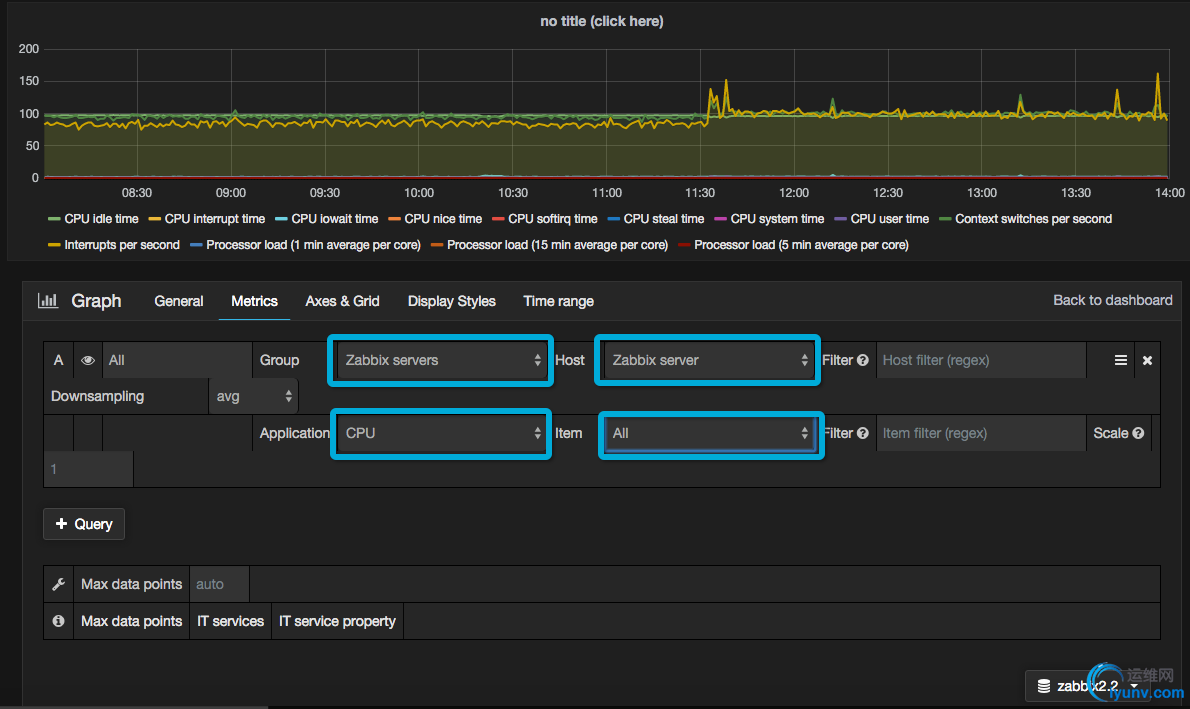1190x709 pixels.
Task: Open the zabbix2.2 datasource selector
Action: click(x=1087, y=686)
